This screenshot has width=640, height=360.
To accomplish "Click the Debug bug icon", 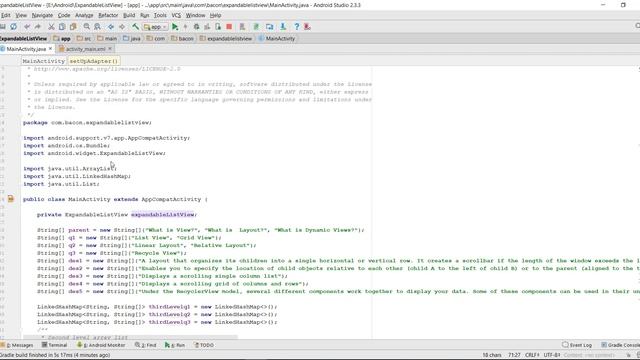I will coord(196,27).
